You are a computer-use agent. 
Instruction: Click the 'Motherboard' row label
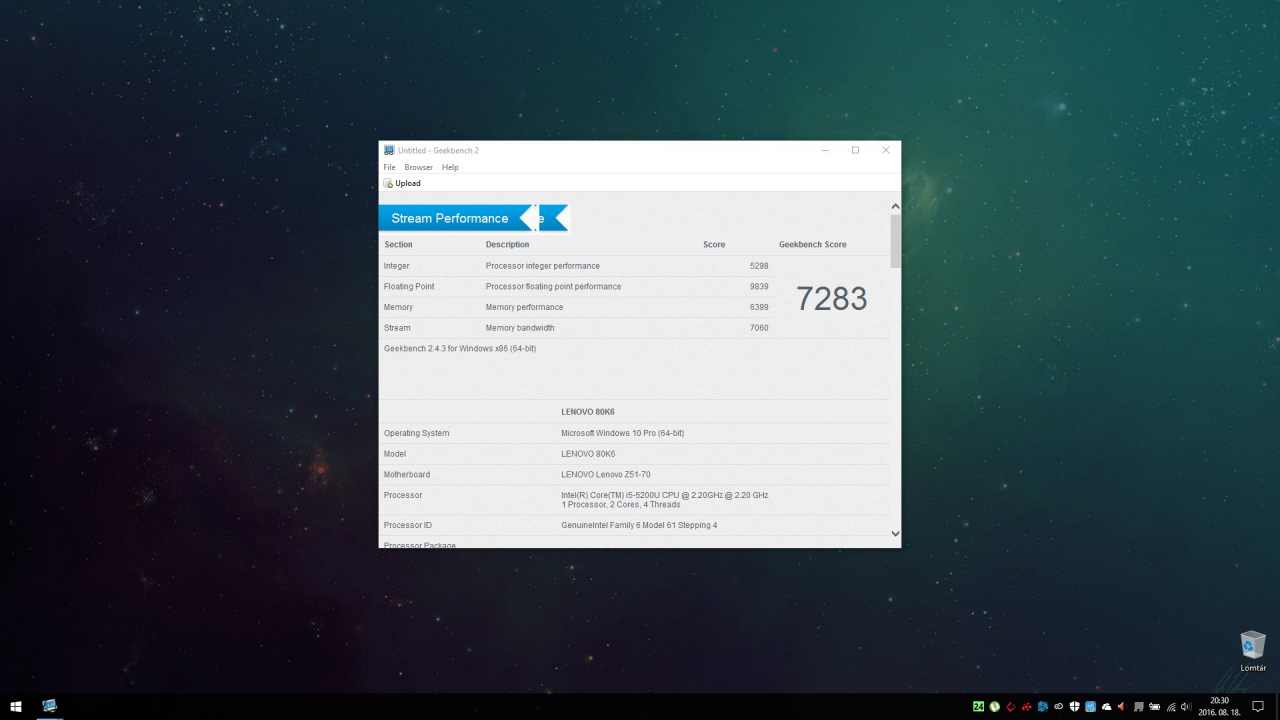[x=406, y=474]
